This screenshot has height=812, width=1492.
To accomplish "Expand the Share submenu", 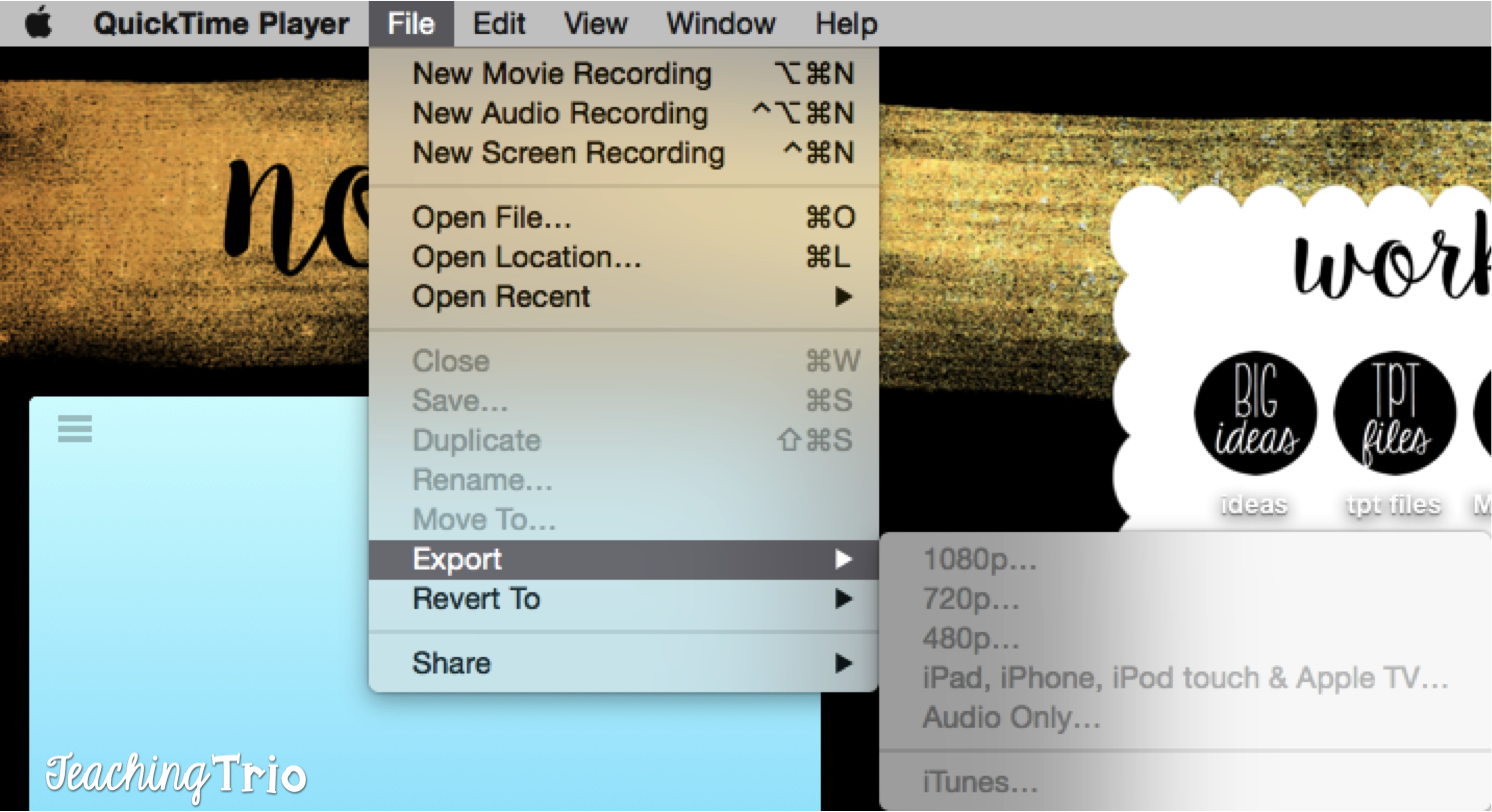I will [624, 663].
